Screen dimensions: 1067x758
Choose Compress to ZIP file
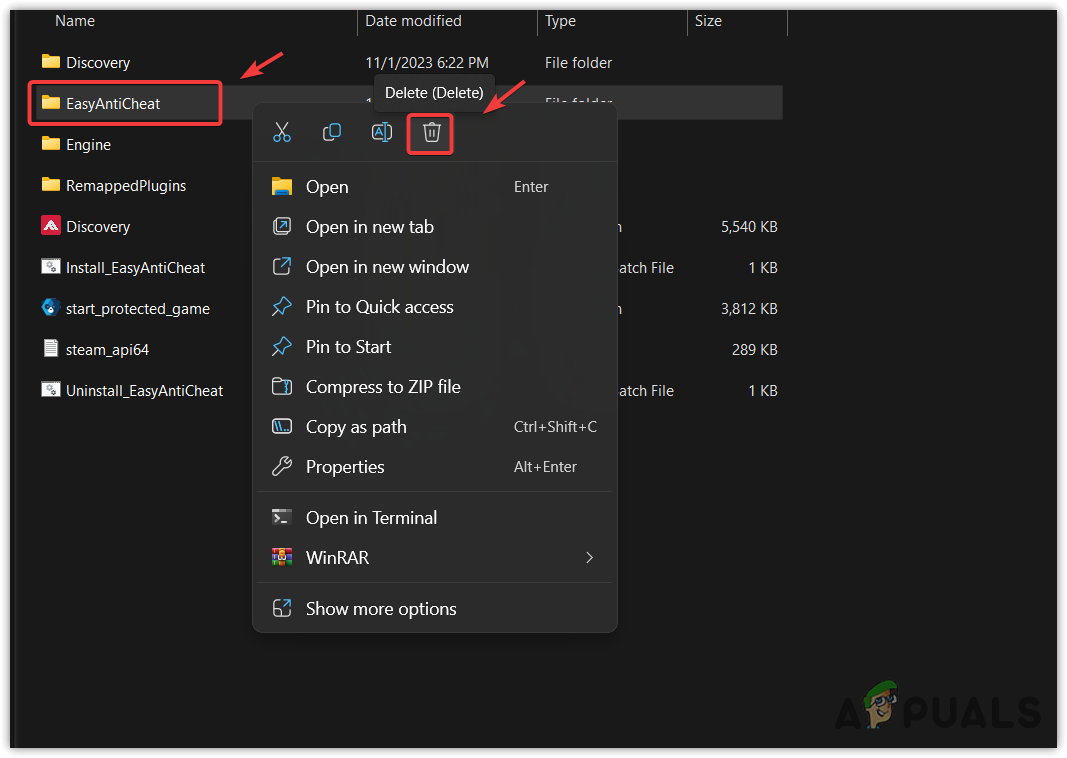(x=435, y=387)
